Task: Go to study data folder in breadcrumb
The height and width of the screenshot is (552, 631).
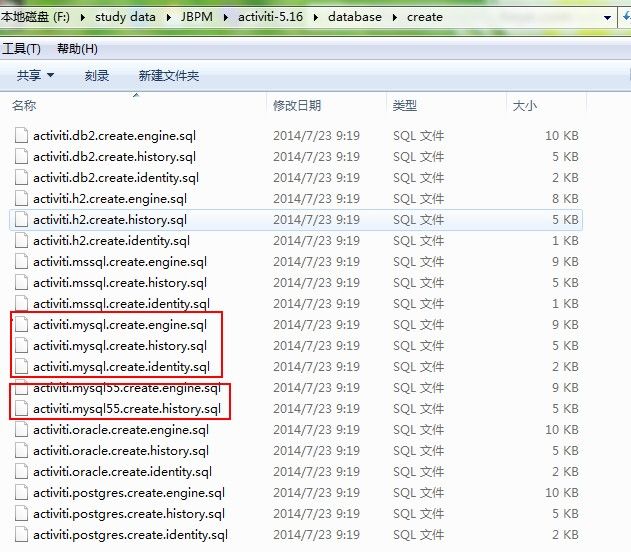Action: (125, 17)
